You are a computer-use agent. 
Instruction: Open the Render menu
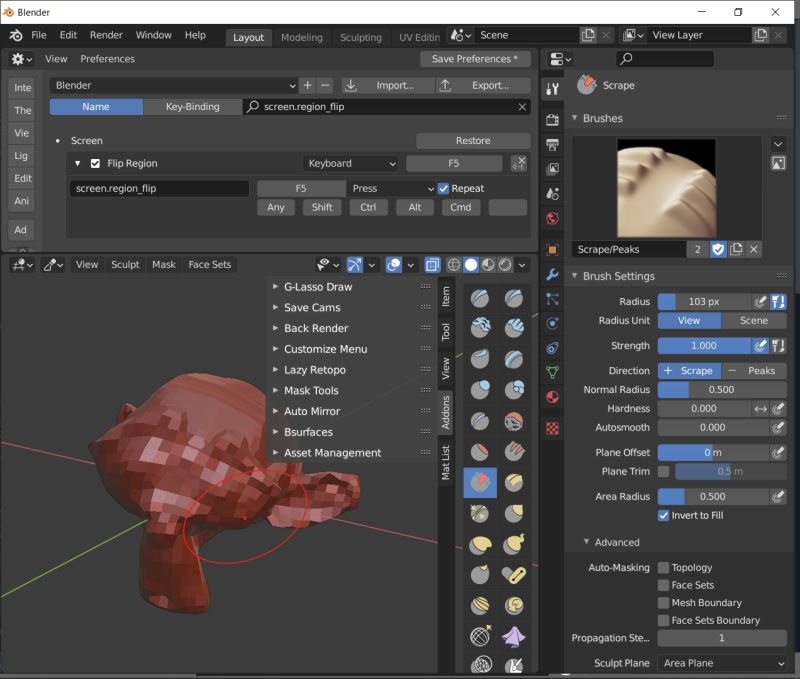tap(106, 34)
